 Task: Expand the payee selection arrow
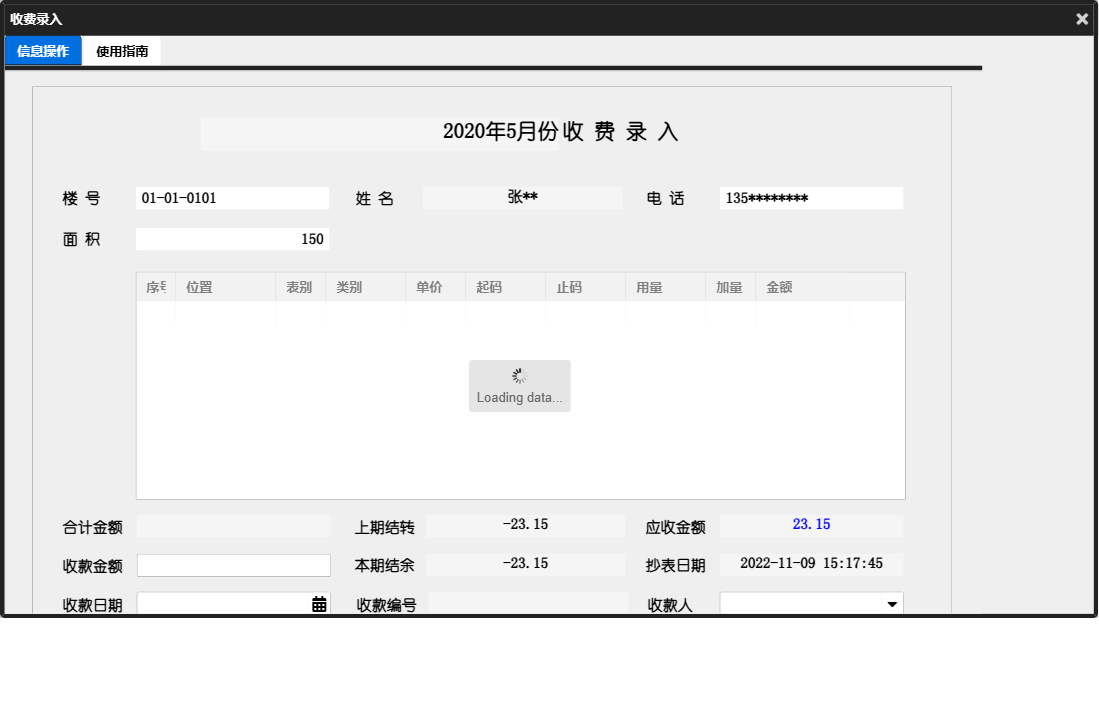click(891, 602)
